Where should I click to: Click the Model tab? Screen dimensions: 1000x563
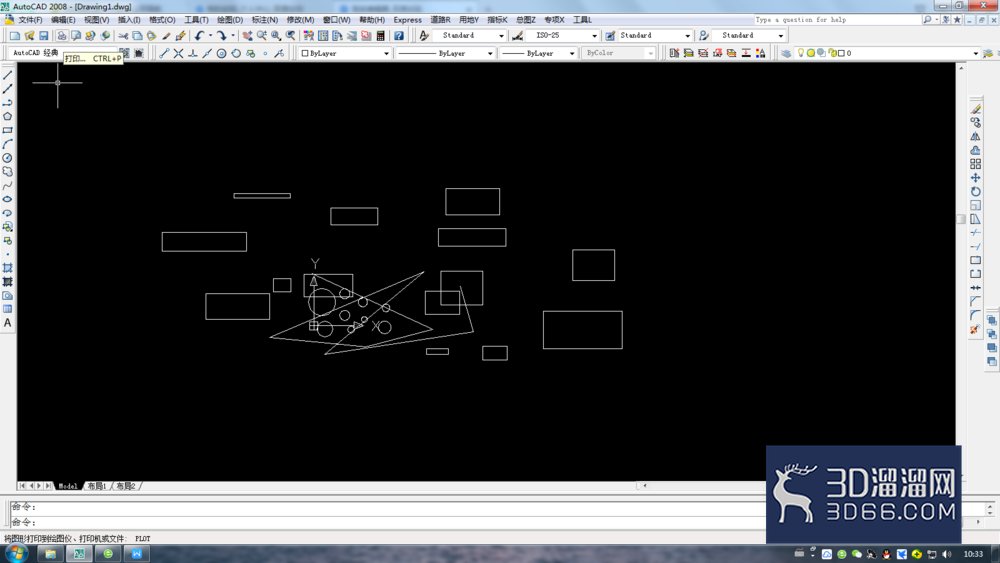[x=68, y=486]
